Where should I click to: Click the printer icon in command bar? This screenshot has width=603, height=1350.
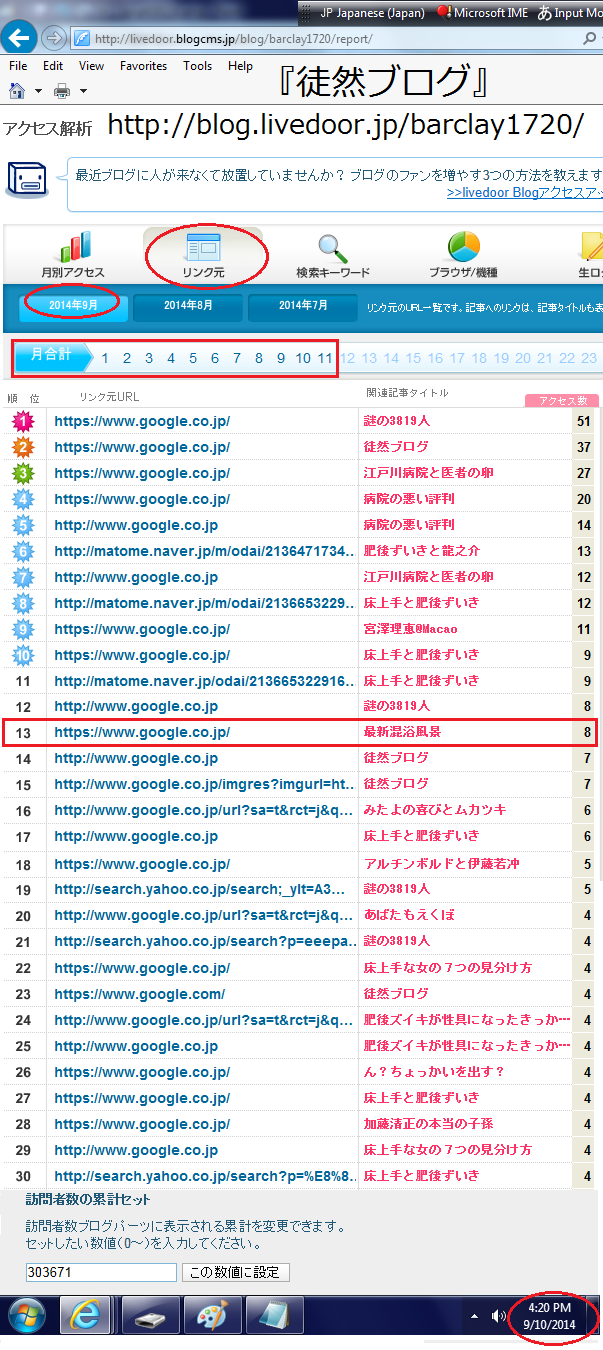pyautogui.click(x=62, y=91)
